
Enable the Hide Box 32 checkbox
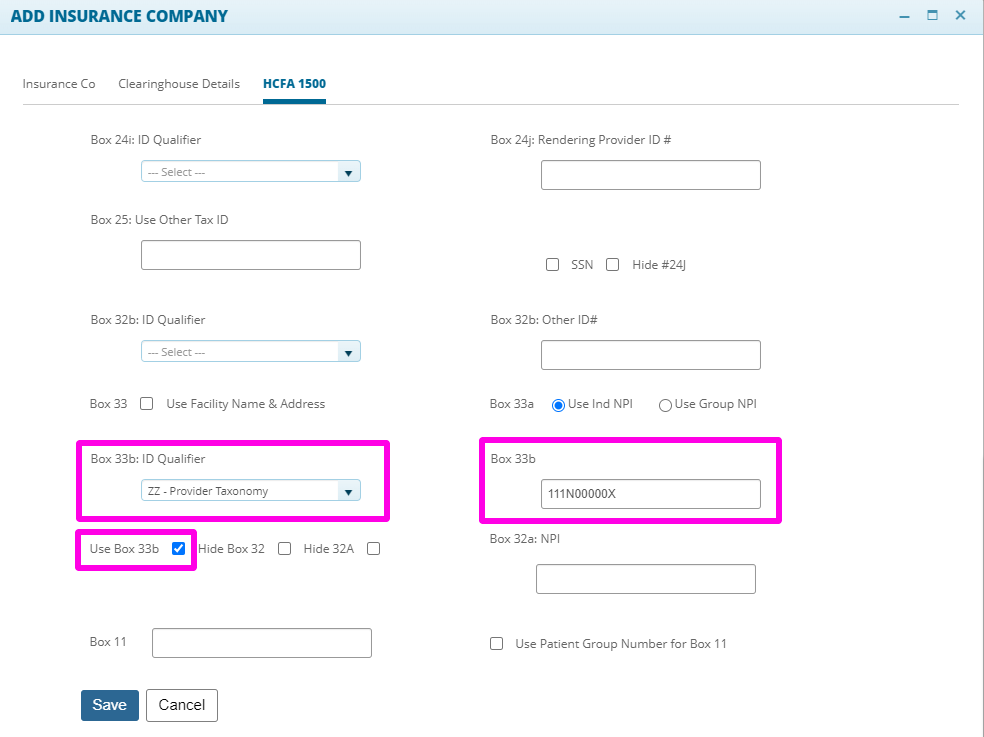pyautogui.click(x=284, y=548)
